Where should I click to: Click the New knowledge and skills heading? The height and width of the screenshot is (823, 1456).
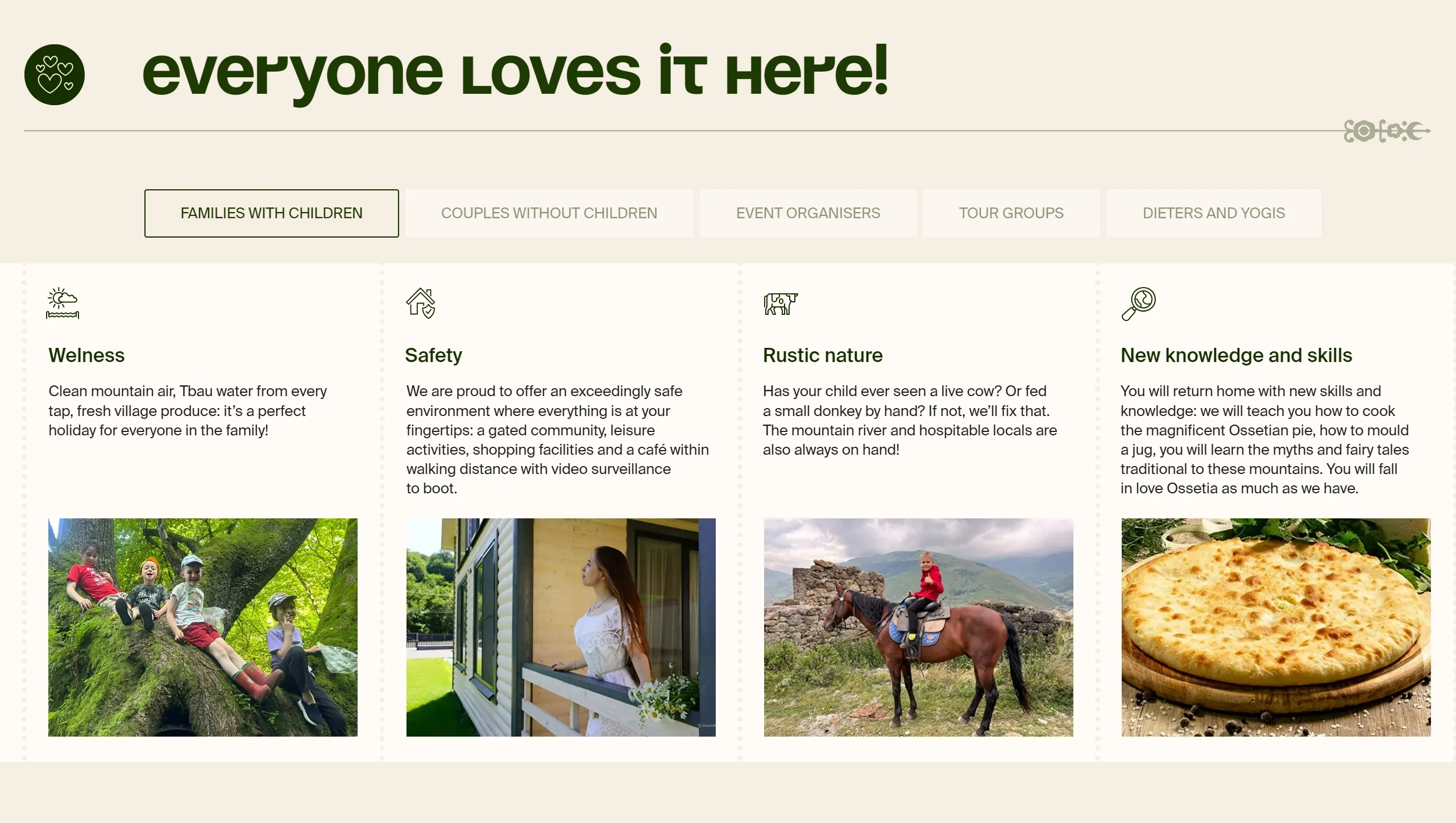1237,356
